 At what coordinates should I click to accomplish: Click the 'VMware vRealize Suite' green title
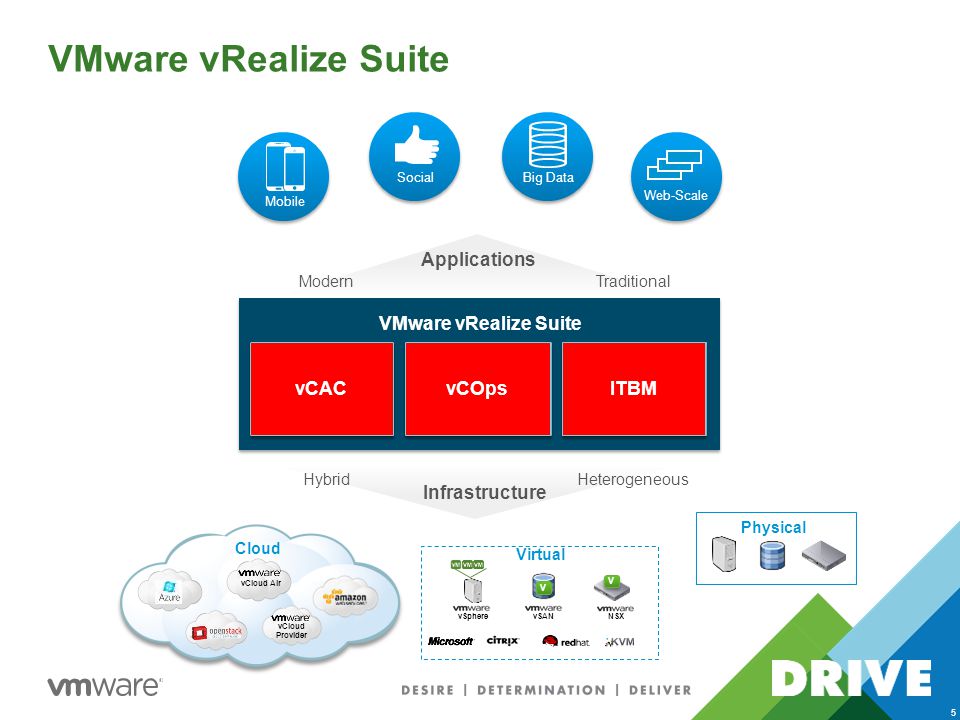coord(249,59)
